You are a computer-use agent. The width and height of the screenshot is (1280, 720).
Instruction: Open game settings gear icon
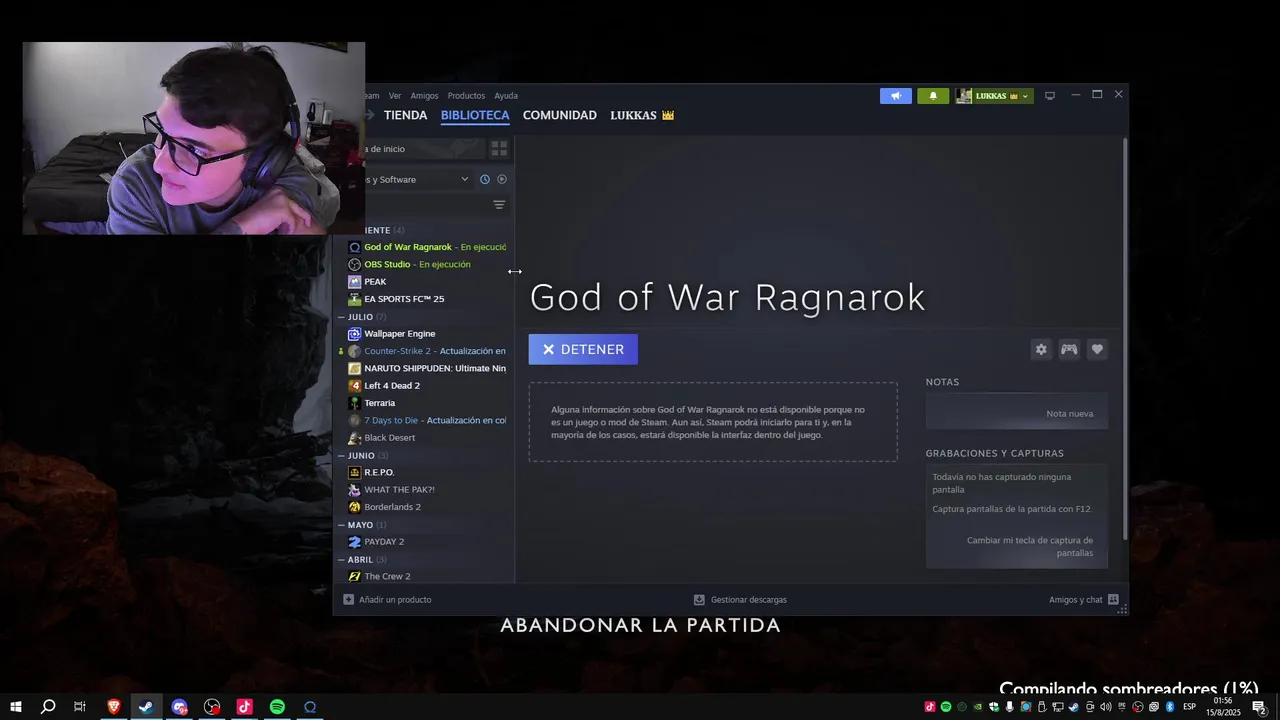1041,349
